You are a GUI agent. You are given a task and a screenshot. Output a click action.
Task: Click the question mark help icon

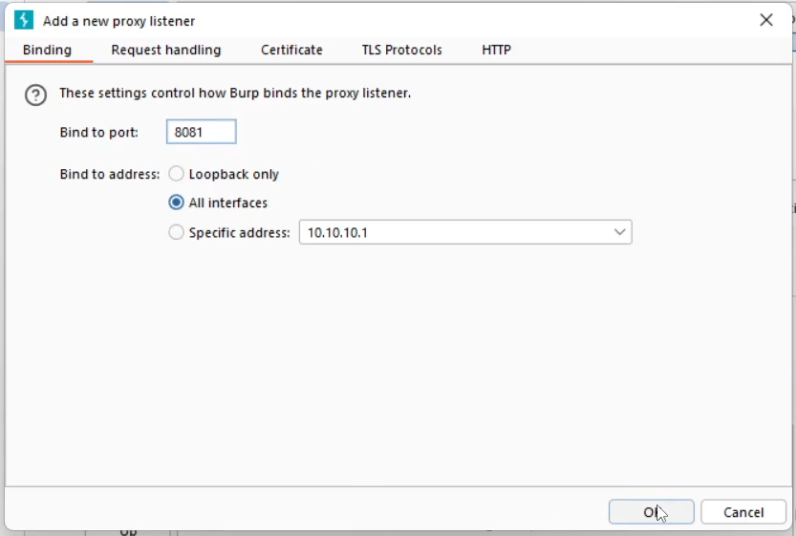[36, 95]
